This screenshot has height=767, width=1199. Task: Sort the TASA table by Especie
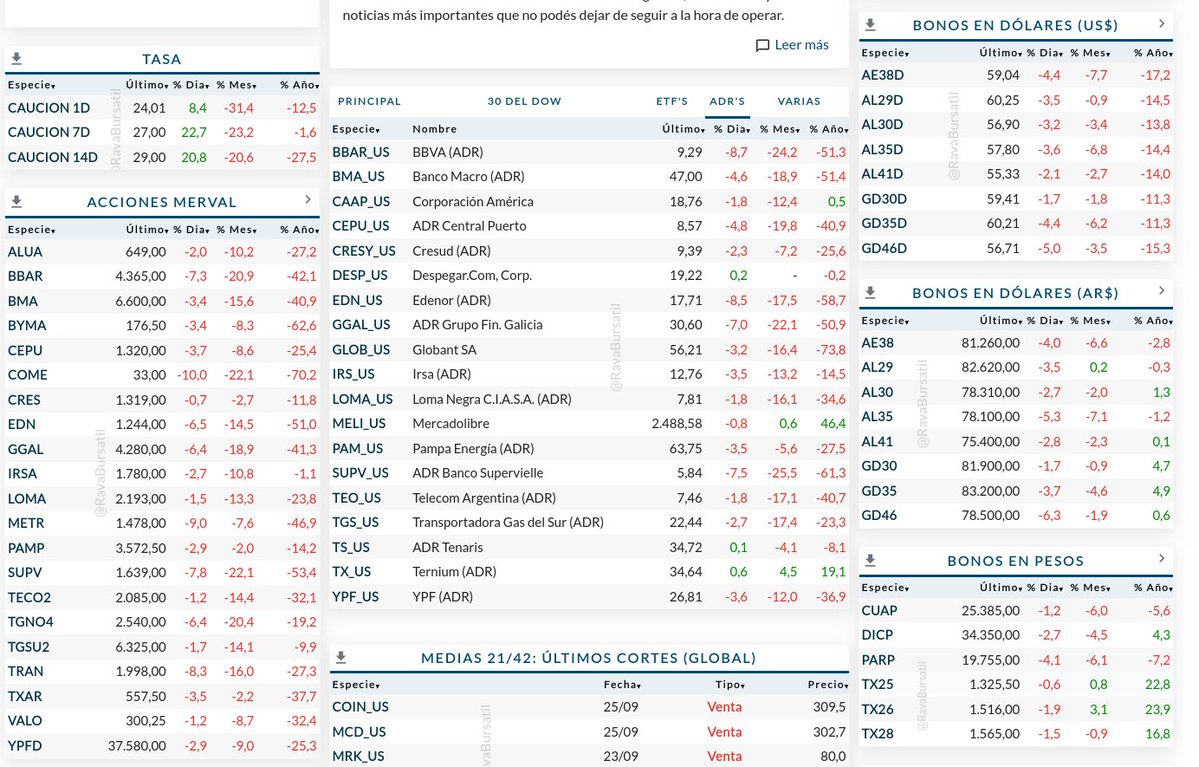coord(31,85)
